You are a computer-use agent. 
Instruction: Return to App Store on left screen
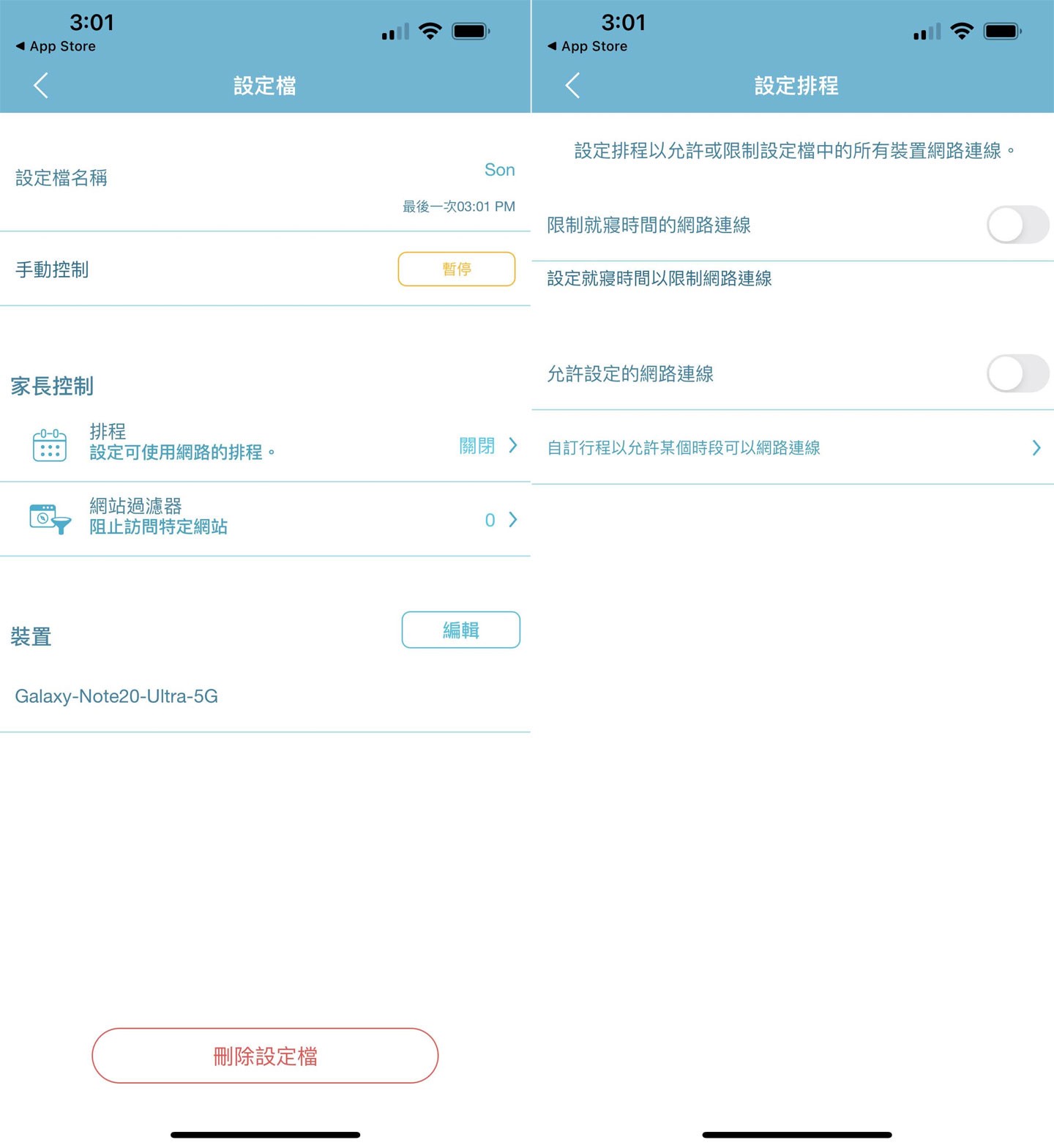(x=56, y=46)
